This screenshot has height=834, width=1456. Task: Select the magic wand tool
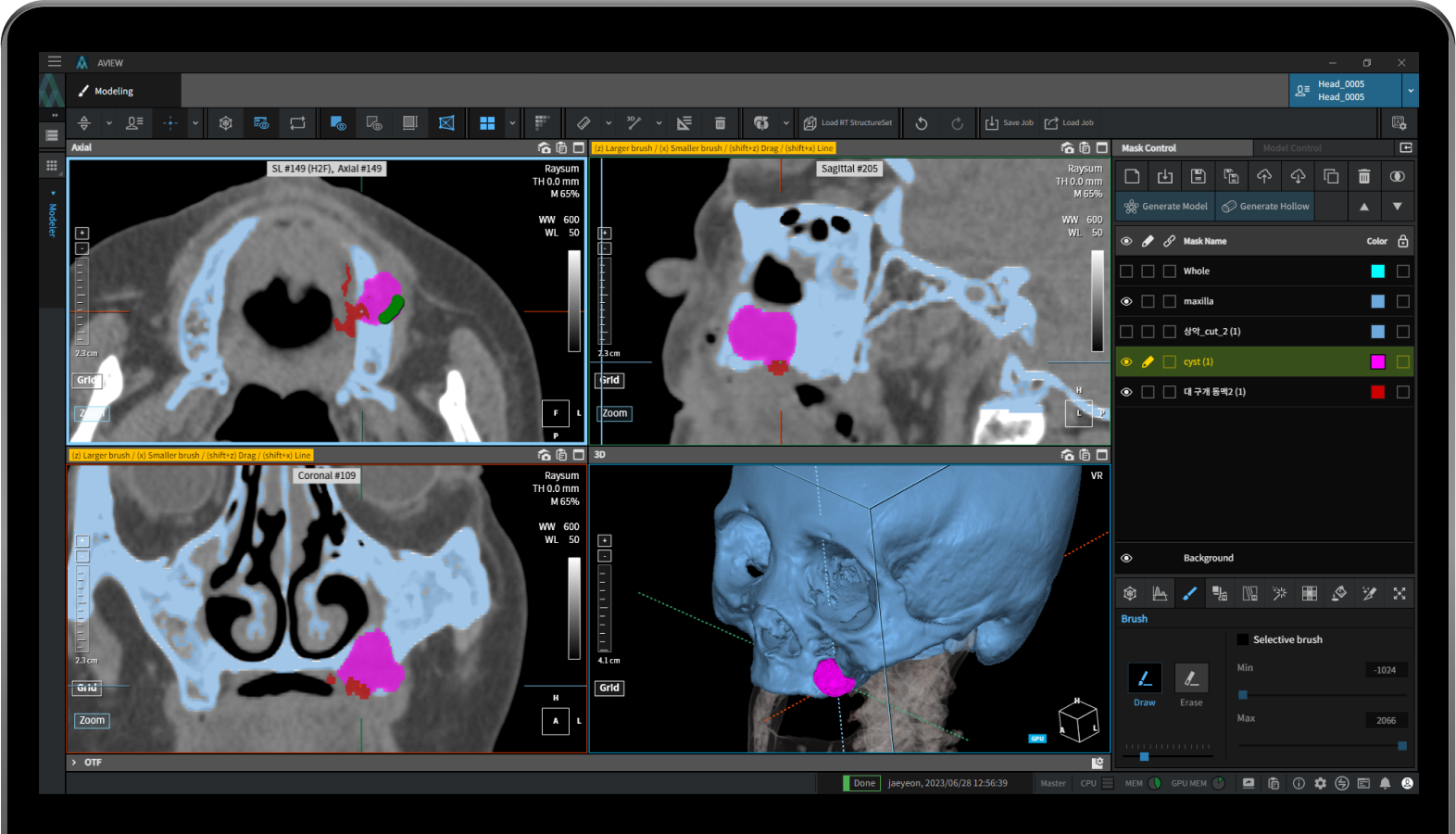tap(1279, 593)
